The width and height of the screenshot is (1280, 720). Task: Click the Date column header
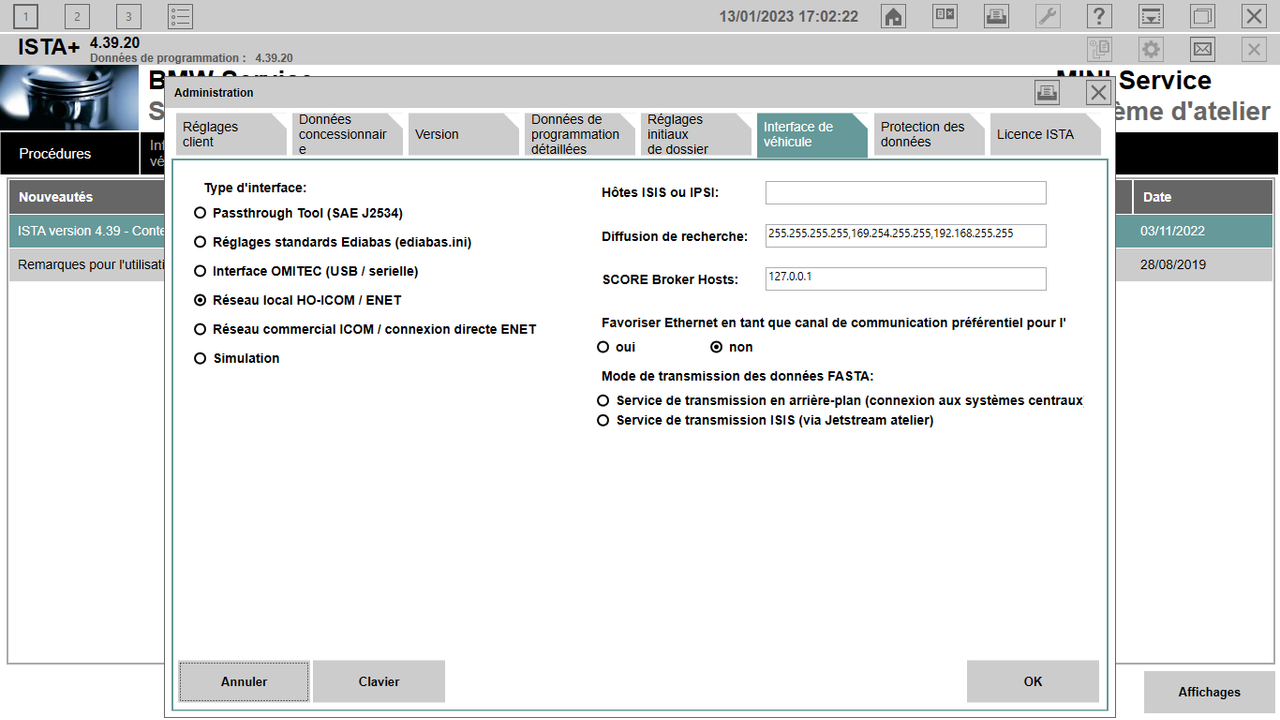(x=1203, y=197)
